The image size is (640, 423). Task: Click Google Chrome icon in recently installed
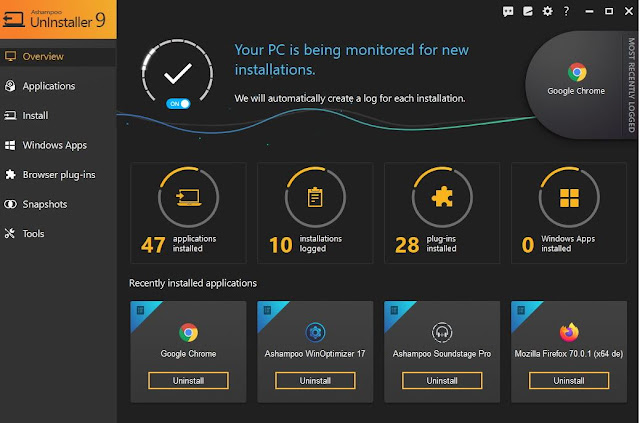coord(188,332)
